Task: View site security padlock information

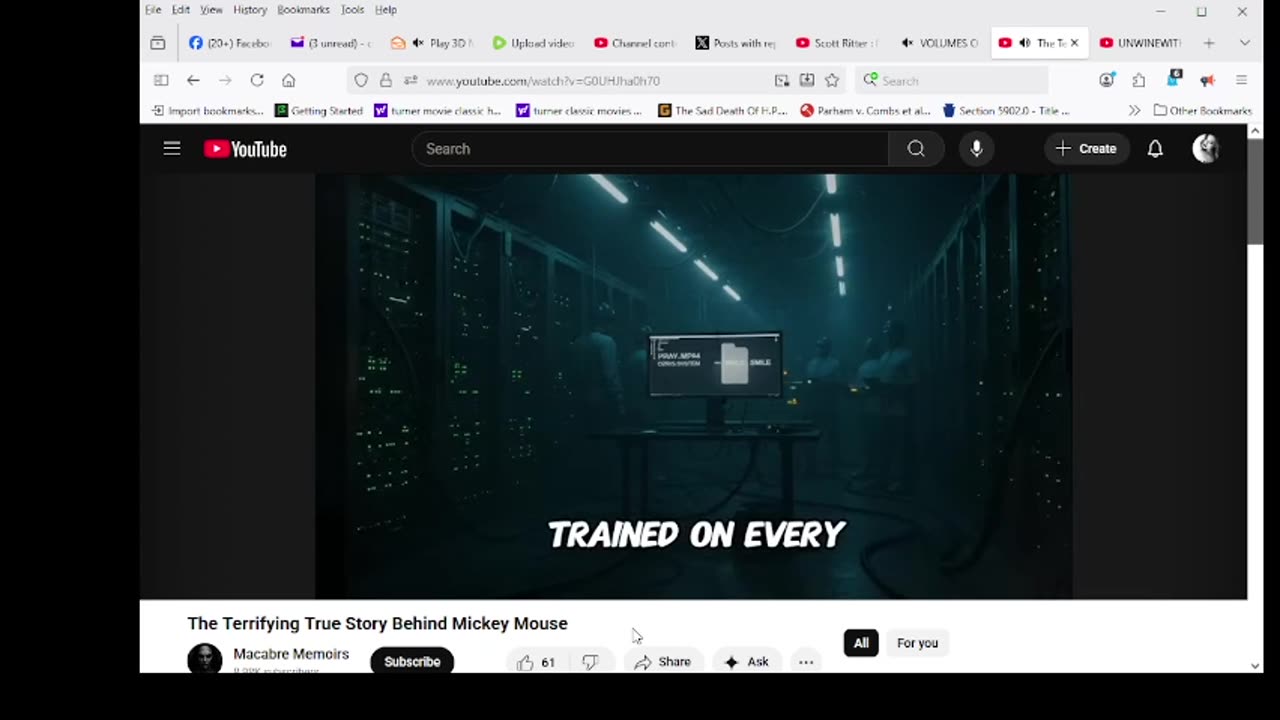Action: (x=386, y=80)
